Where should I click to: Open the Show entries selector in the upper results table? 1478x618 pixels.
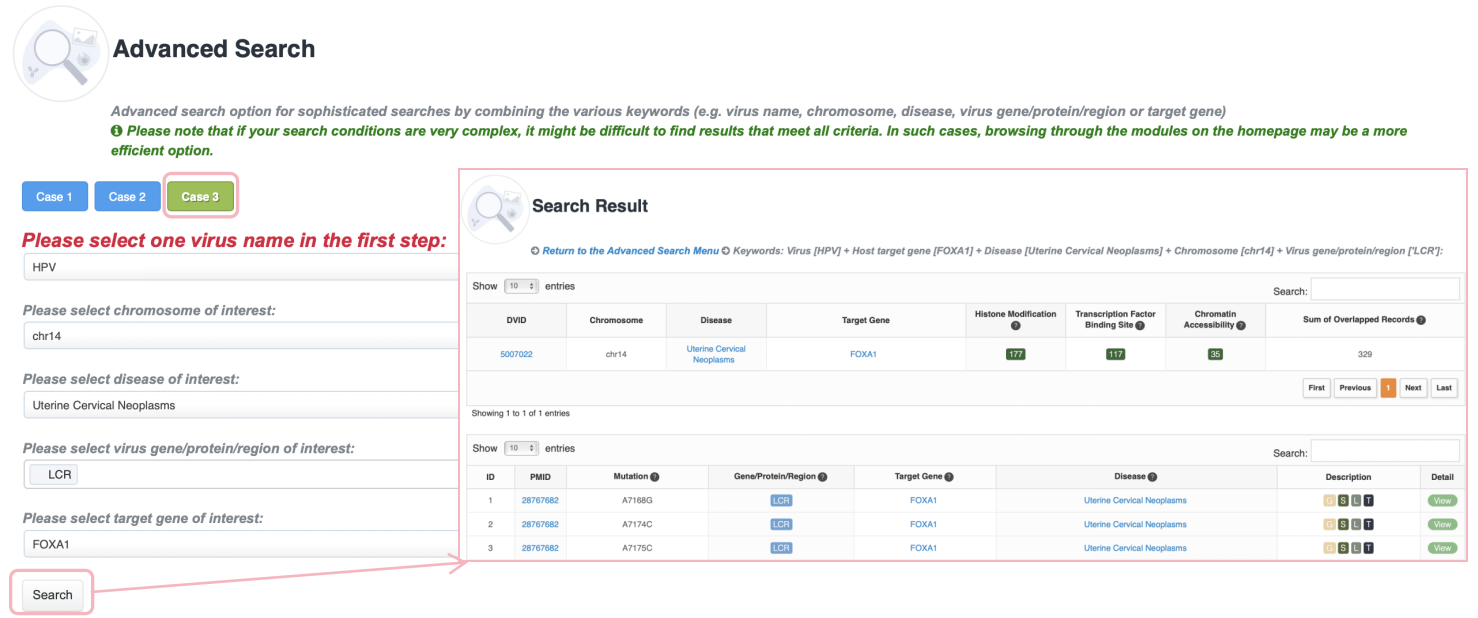pyautogui.click(x=520, y=286)
